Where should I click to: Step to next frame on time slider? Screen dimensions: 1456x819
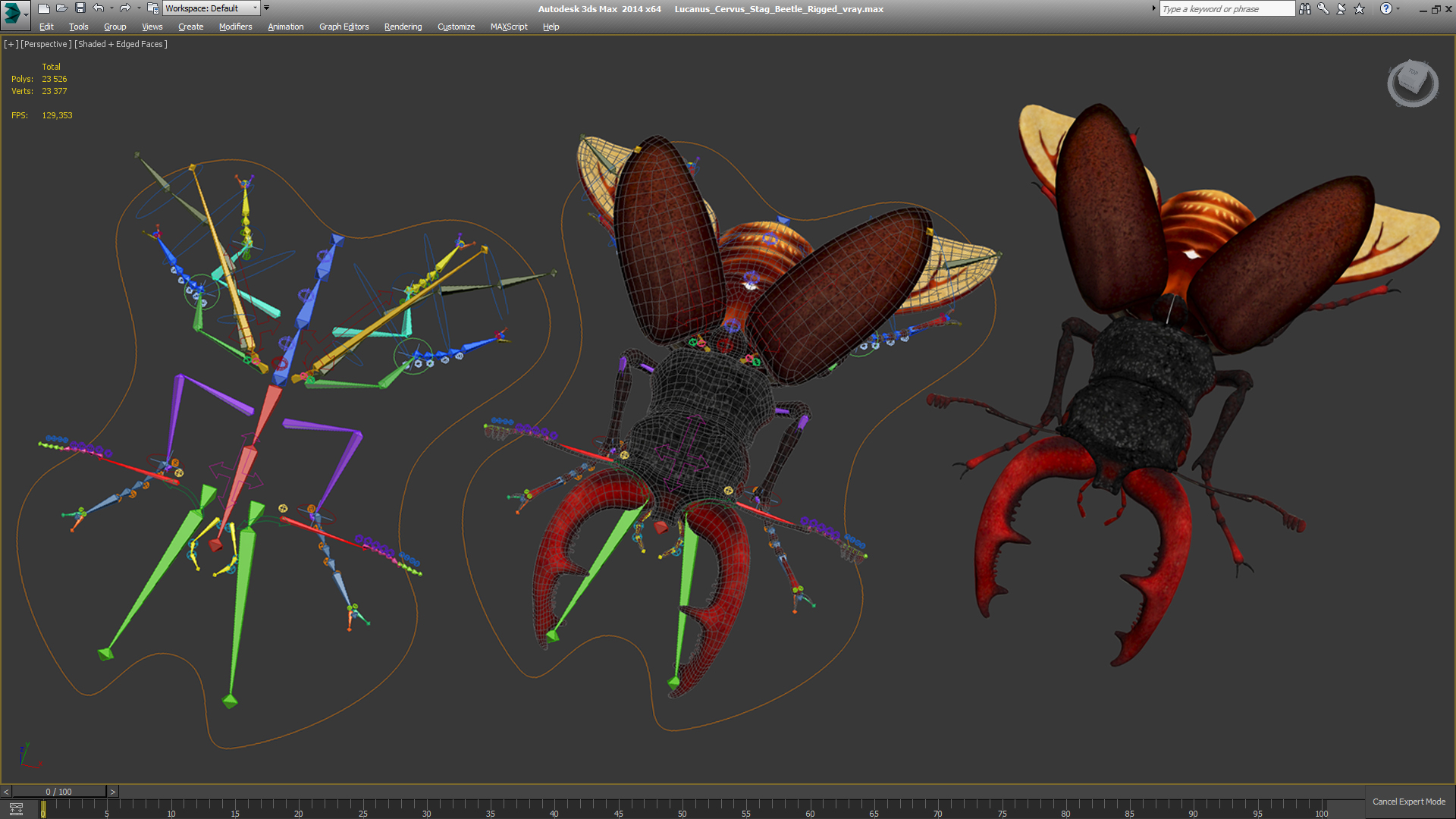113,792
